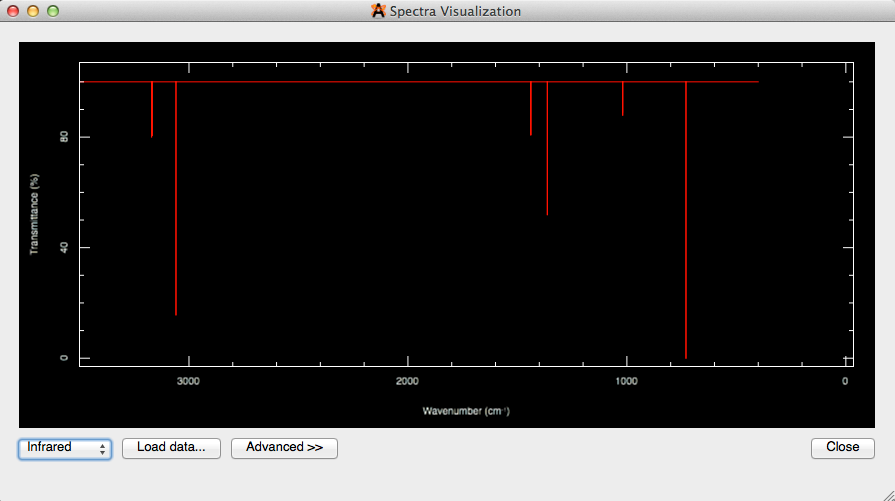The width and height of the screenshot is (895, 501).
Task: Click the Avogadro icon in the title bar
Action: tap(378, 12)
